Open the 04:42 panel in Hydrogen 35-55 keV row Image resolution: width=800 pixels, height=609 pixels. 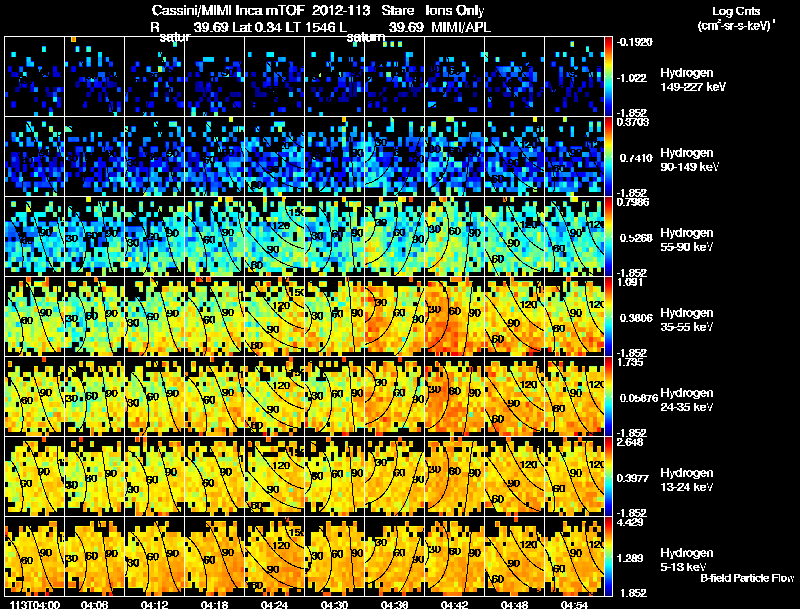point(454,316)
